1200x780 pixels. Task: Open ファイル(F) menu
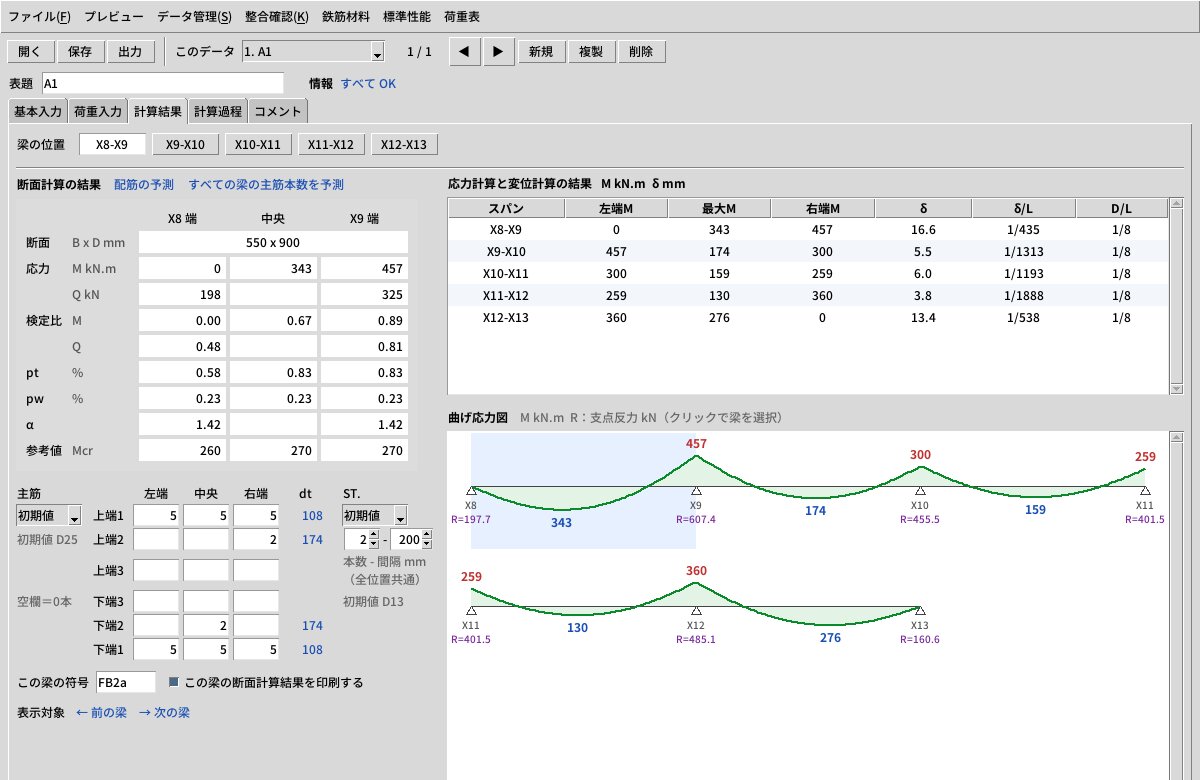point(39,17)
